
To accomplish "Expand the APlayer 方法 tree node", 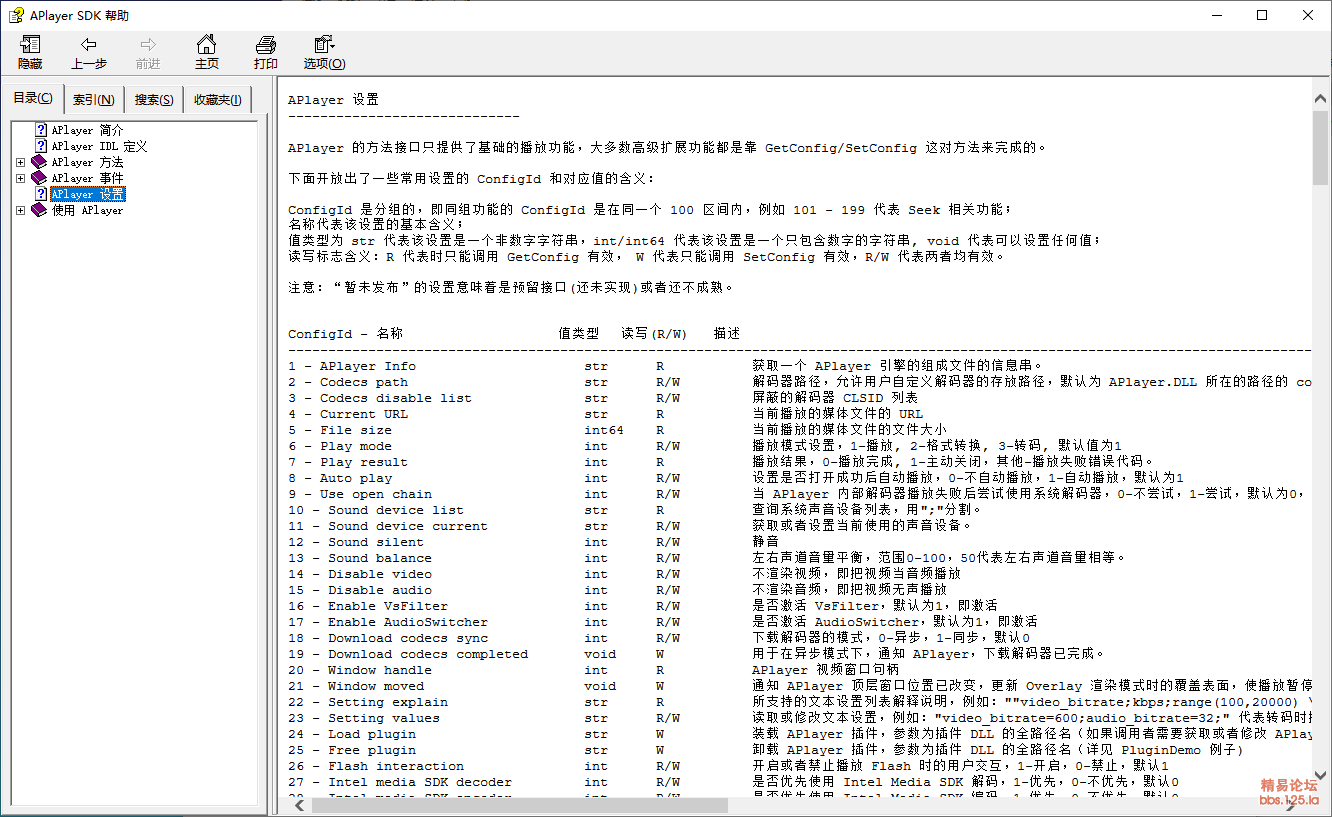I will (x=20, y=162).
